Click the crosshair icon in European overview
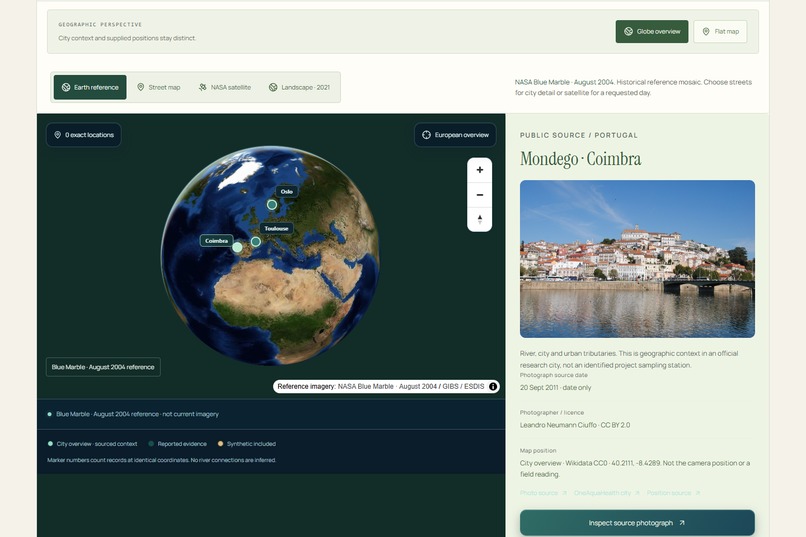This screenshot has width=806, height=537. click(426, 135)
